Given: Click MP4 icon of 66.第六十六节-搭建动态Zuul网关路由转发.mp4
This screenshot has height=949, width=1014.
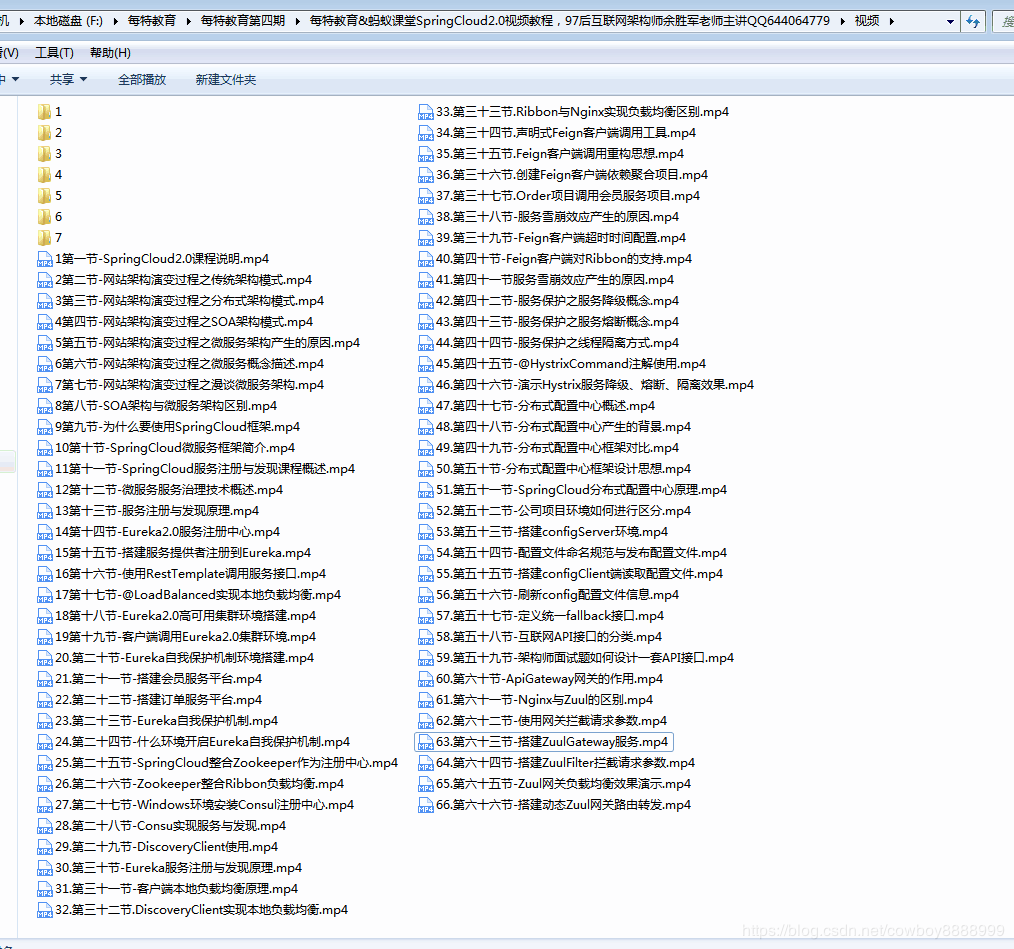Looking at the screenshot, I should tap(426, 805).
